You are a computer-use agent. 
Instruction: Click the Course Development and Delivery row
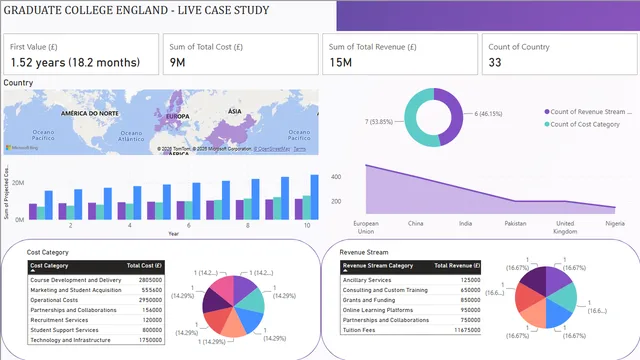pyautogui.click(x=96, y=280)
